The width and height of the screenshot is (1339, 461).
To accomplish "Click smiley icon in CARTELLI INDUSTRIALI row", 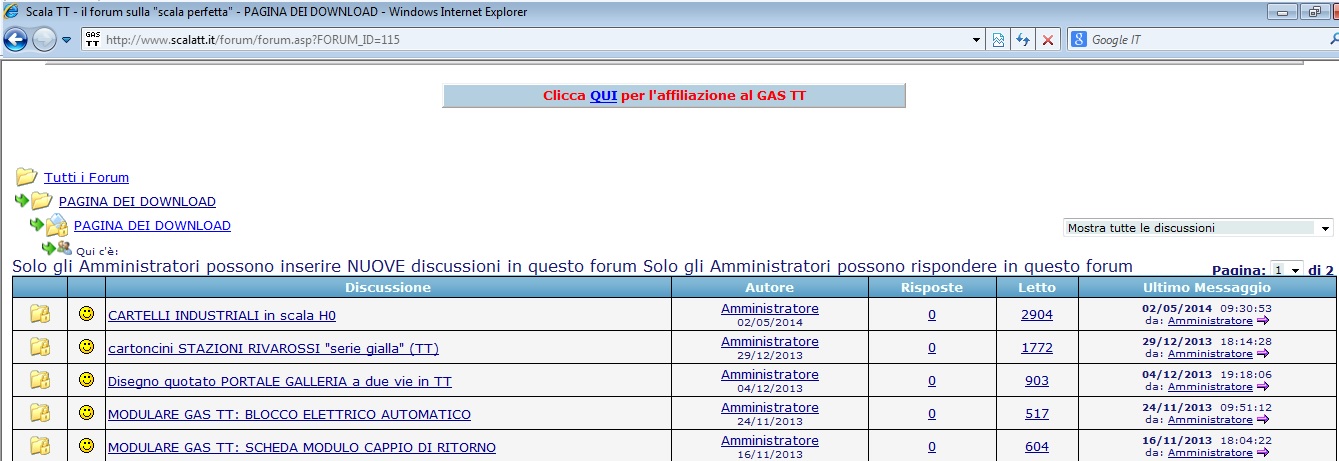I will pos(86,314).
